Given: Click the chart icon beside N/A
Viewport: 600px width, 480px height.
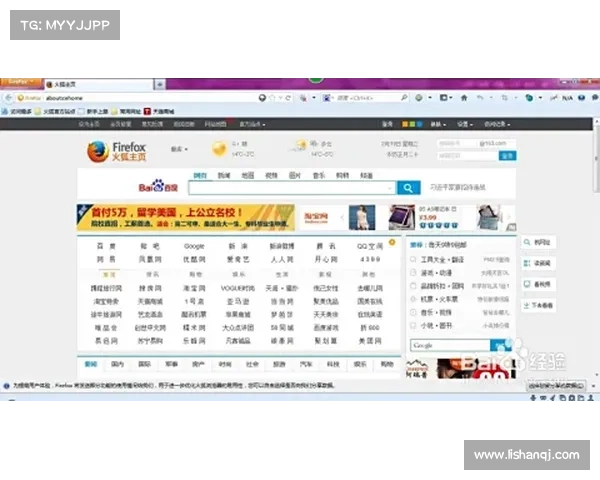Looking at the screenshot, I should [554, 98].
